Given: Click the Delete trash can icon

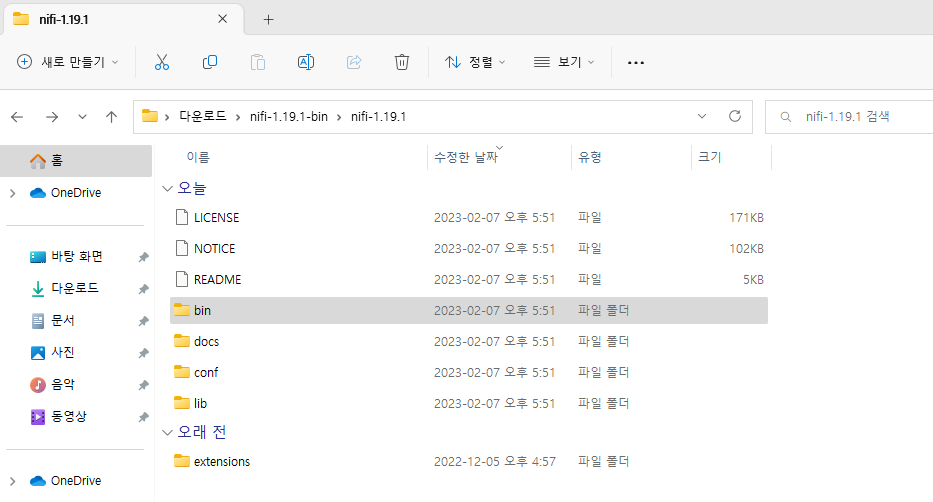Looking at the screenshot, I should (402, 62).
